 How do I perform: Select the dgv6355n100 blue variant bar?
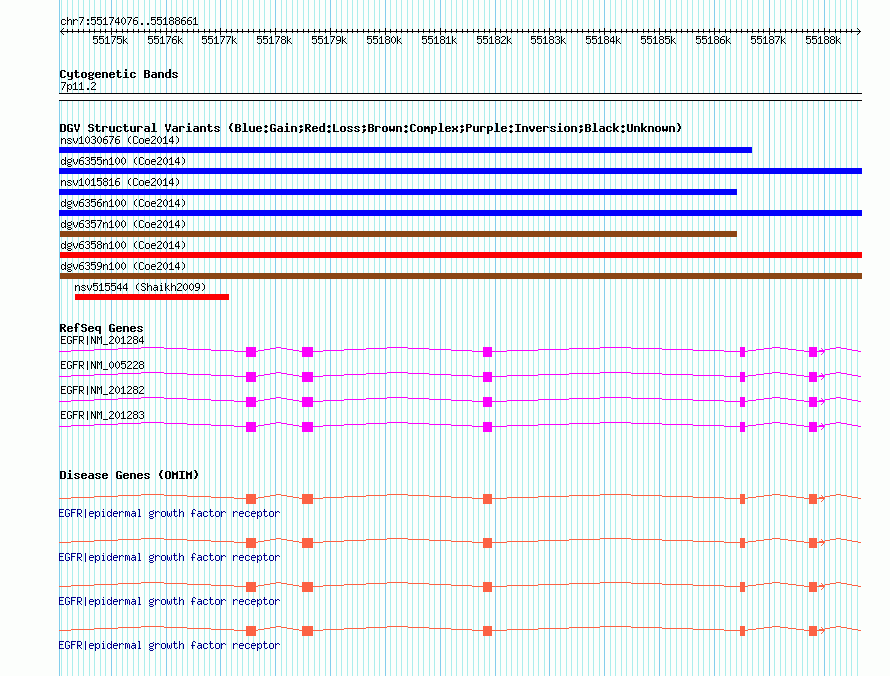point(460,171)
